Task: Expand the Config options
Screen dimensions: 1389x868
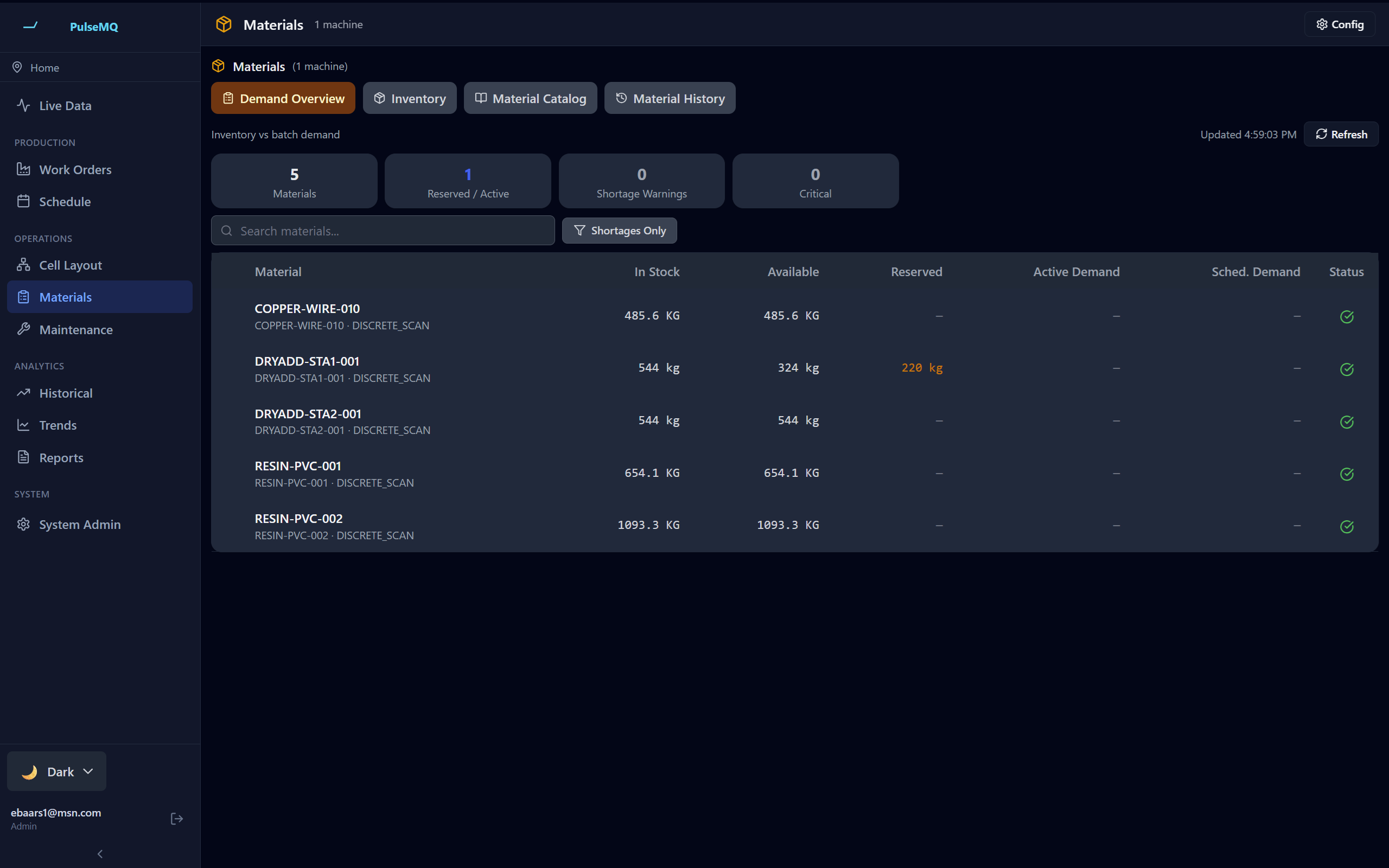Action: [1339, 24]
